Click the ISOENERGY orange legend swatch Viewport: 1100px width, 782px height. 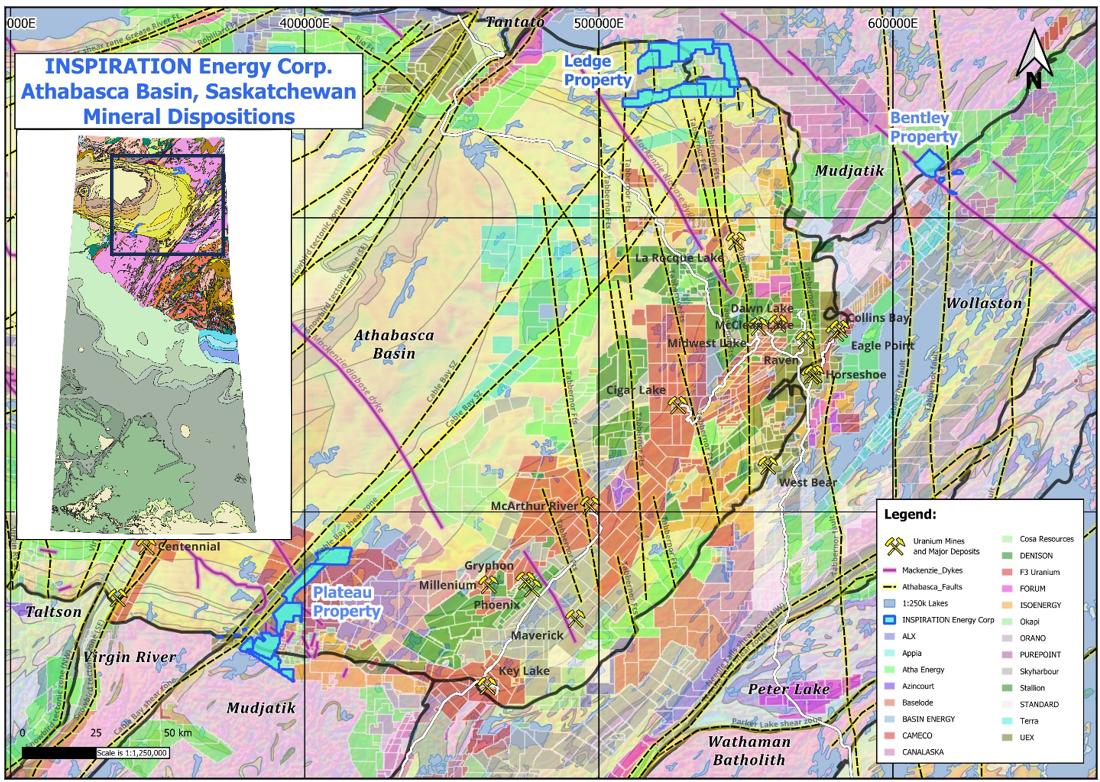click(1007, 605)
